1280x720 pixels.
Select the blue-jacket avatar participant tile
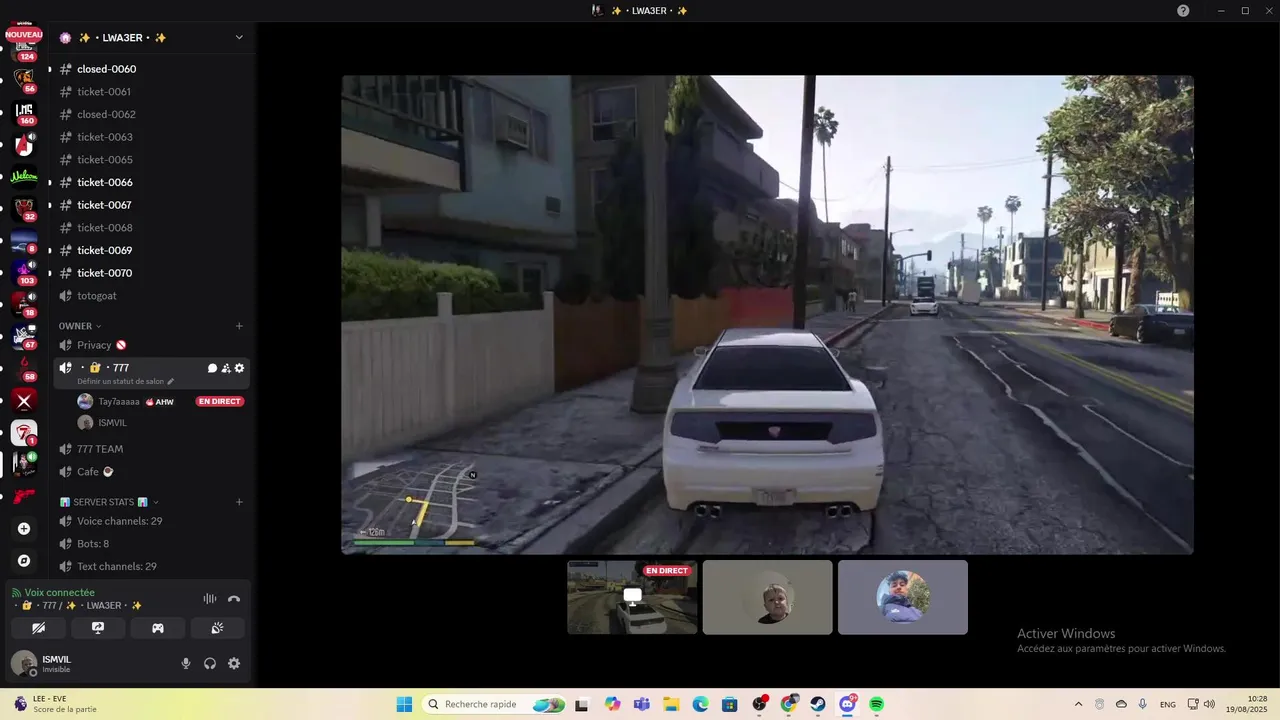[903, 597]
